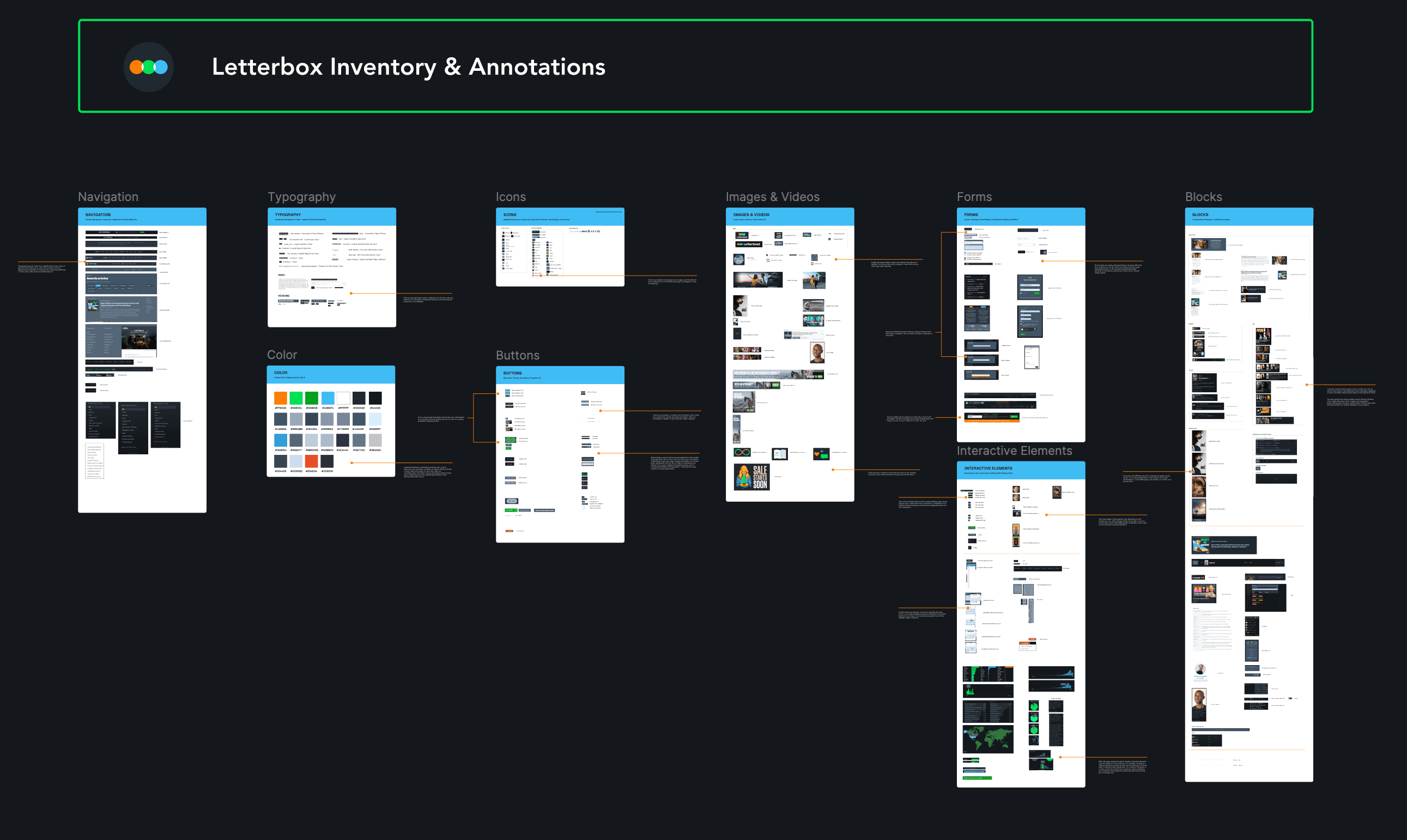Viewport: 1407px width, 840px height.
Task: Click the three-dot Letterboxd logo in title banner
Action: 148,68
